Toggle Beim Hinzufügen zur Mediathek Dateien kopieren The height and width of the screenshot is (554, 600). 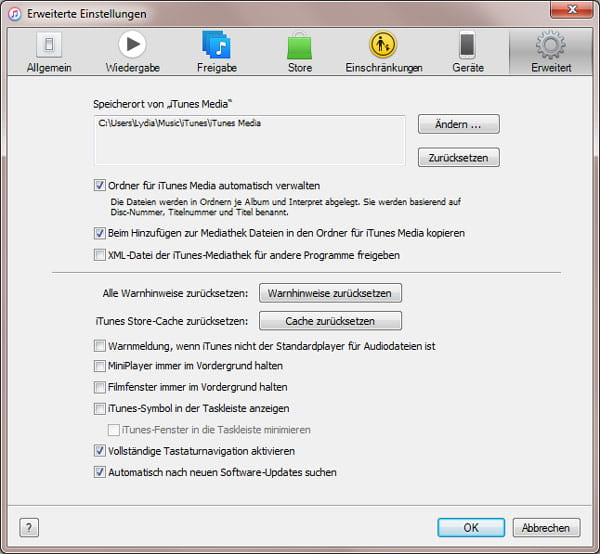100,233
